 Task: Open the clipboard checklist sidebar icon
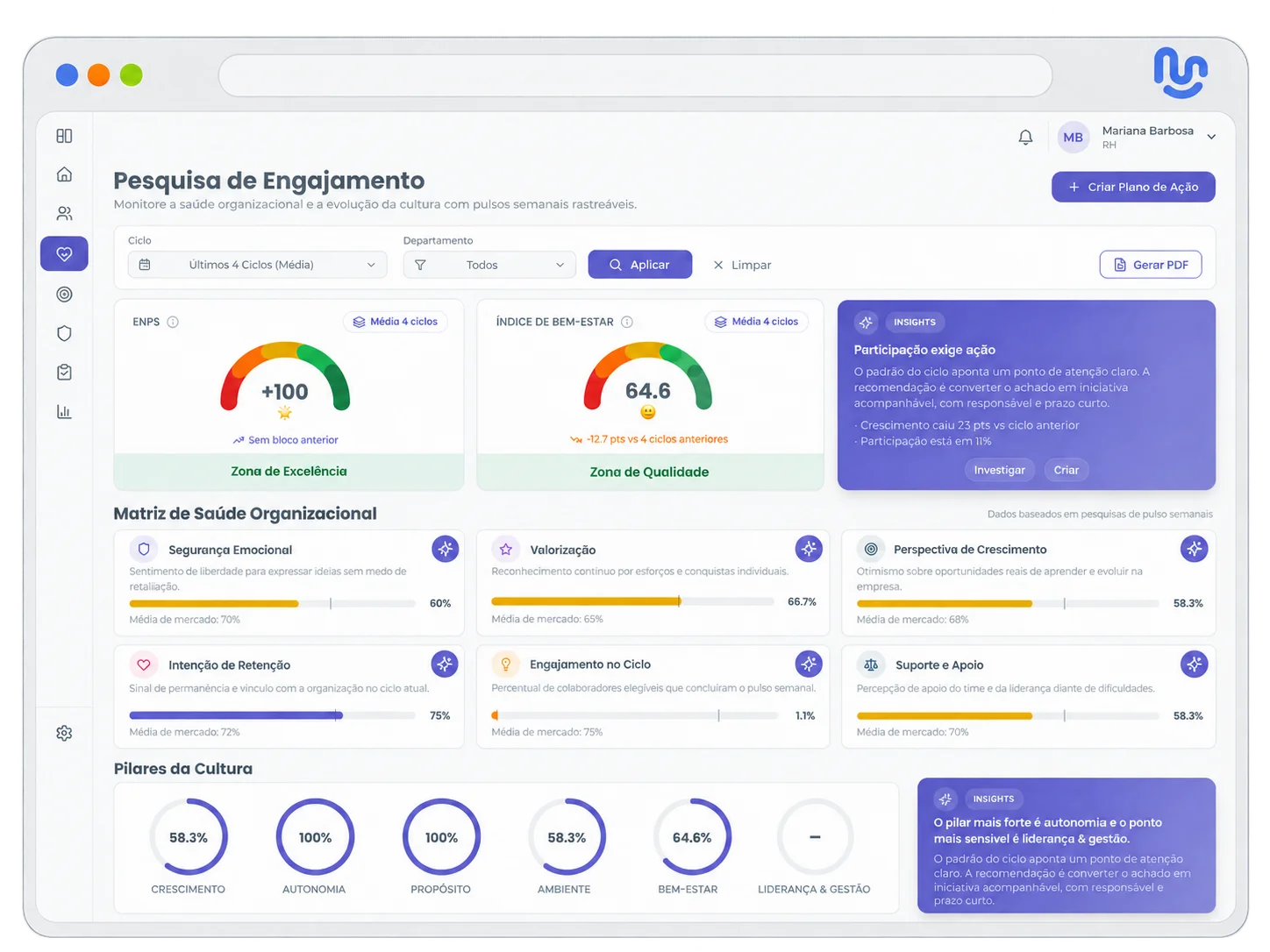tap(64, 373)
